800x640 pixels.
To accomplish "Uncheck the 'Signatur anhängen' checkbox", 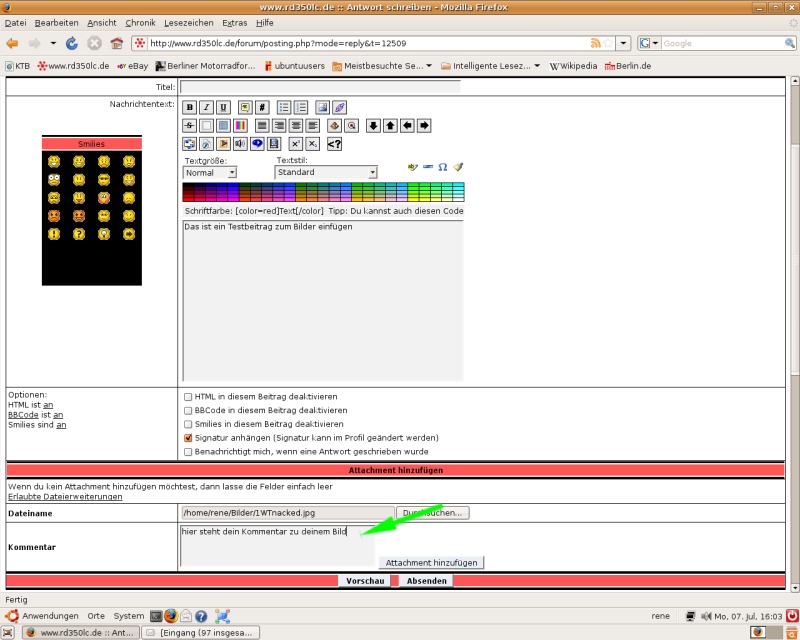I will (x=188, y=438).
